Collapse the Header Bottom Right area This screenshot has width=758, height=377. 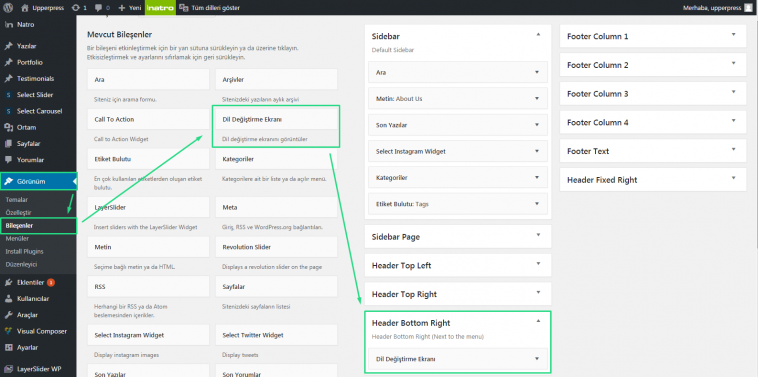click(x=538, y=321)
